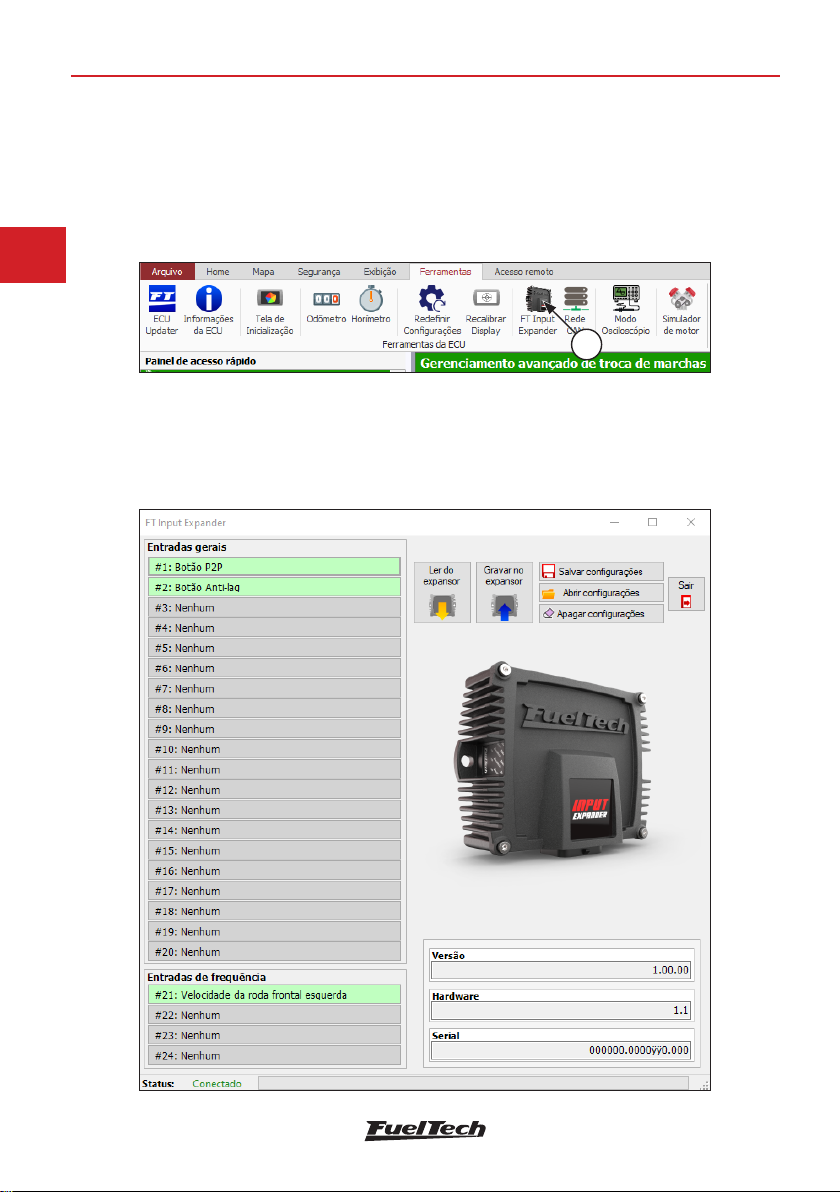Screen dimensions: 840x1192
Task: Open Recalibrar Display tool
Action: pyautogui.click(x=487, y=300)
